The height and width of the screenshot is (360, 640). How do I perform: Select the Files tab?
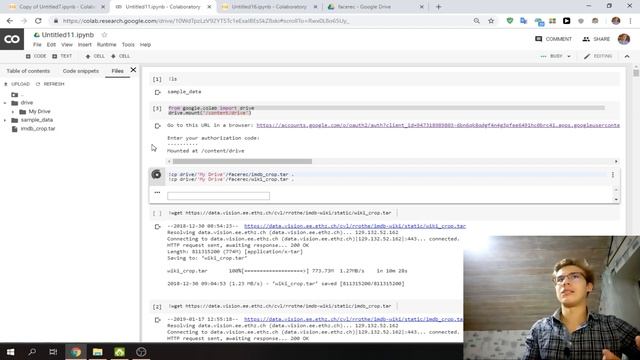117,71
